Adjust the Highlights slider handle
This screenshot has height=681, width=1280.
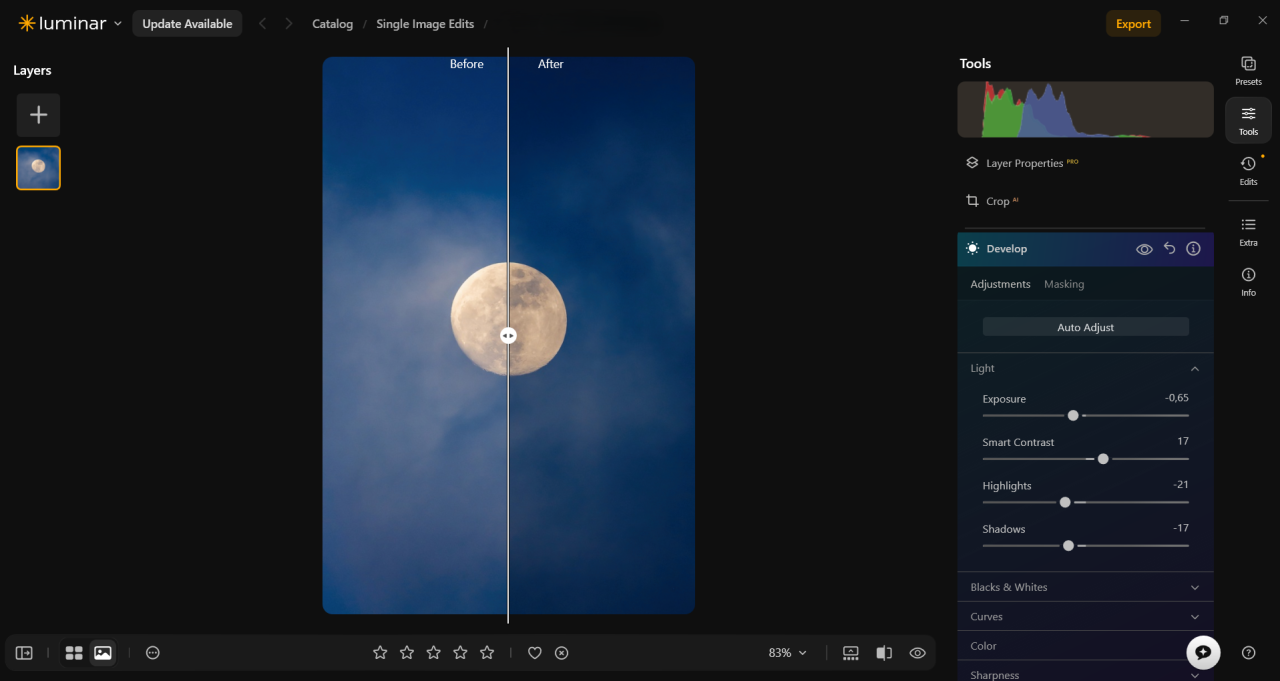1065,502
